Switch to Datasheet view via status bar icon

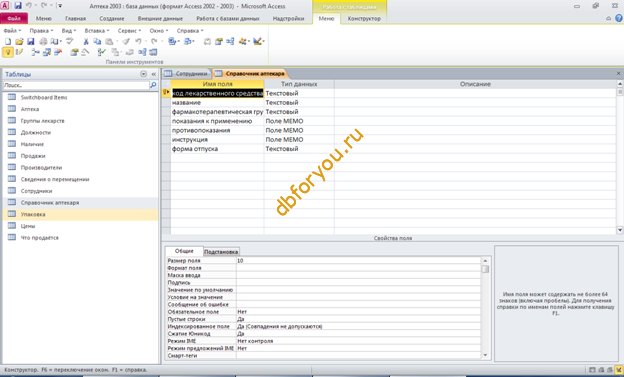(x=592, y=370)
